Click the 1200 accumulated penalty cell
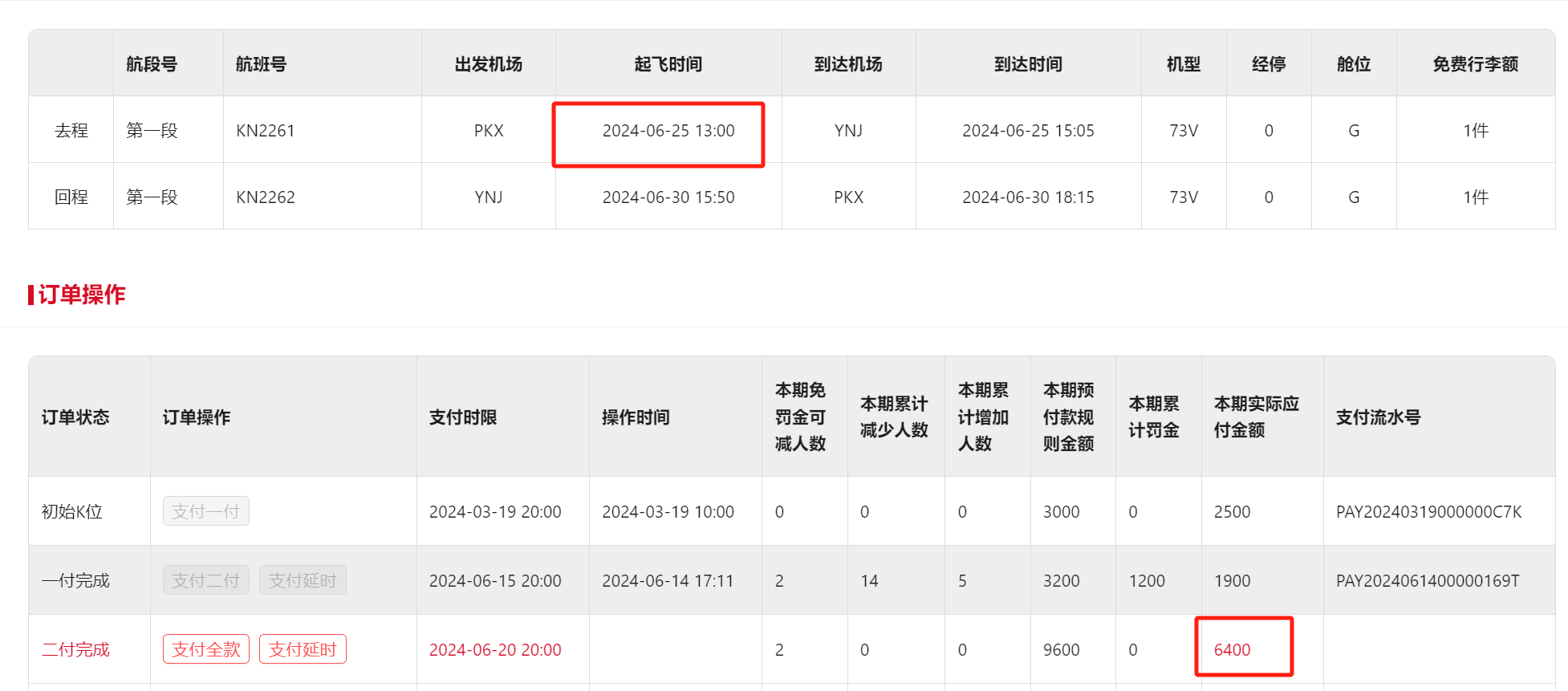Image resolution: width=1568 pixels, height=691 pixels. click(x=1147, y=581)
